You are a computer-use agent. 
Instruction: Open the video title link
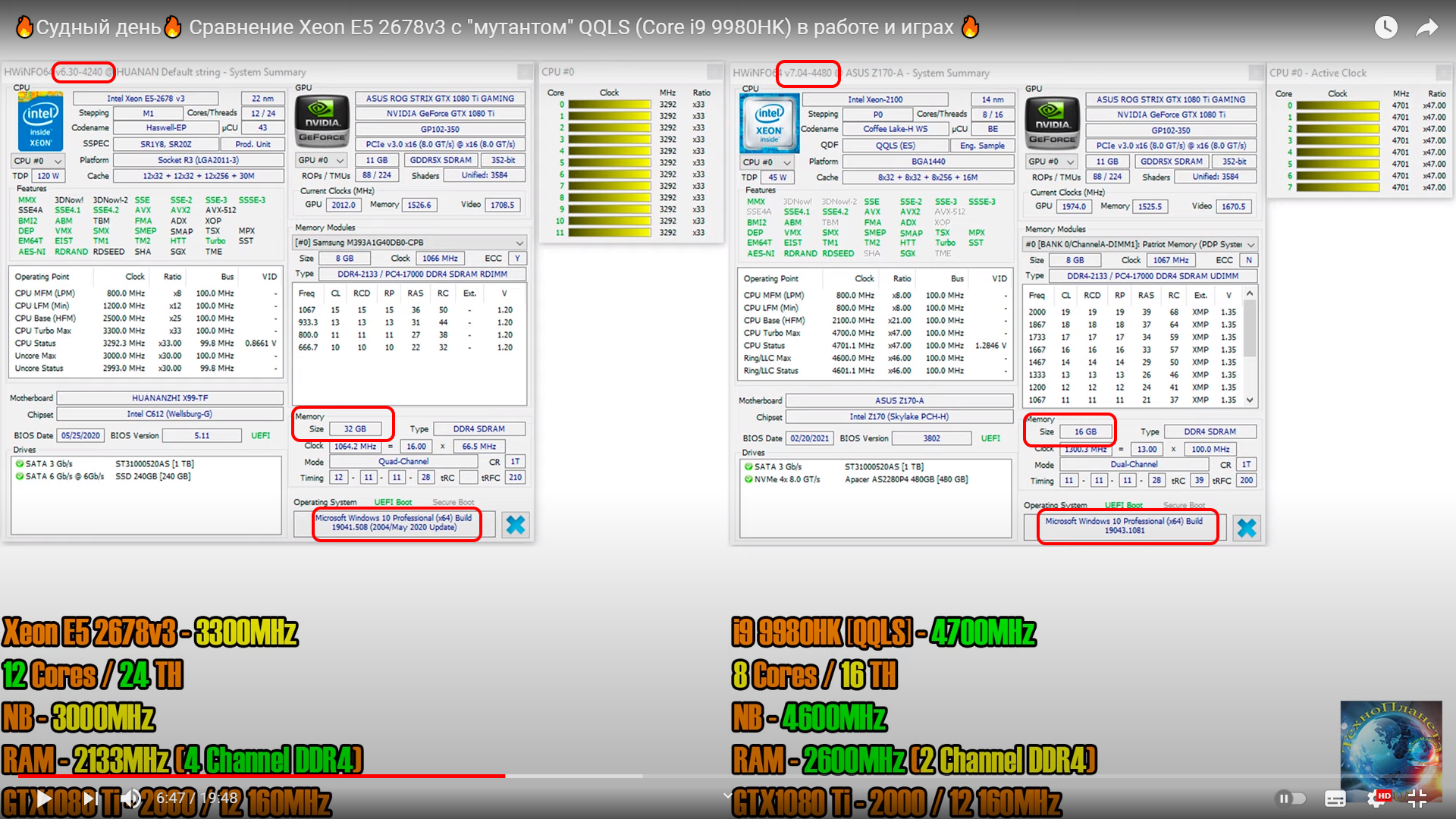[494, 27]
